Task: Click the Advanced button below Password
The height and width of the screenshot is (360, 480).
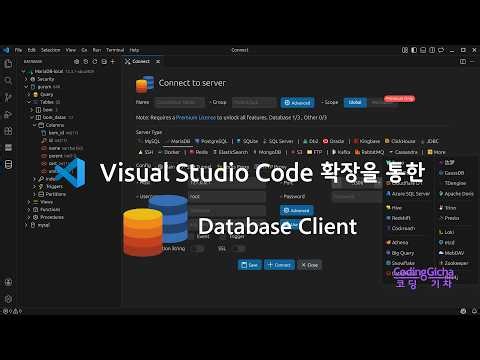Action: coord(297,210)
